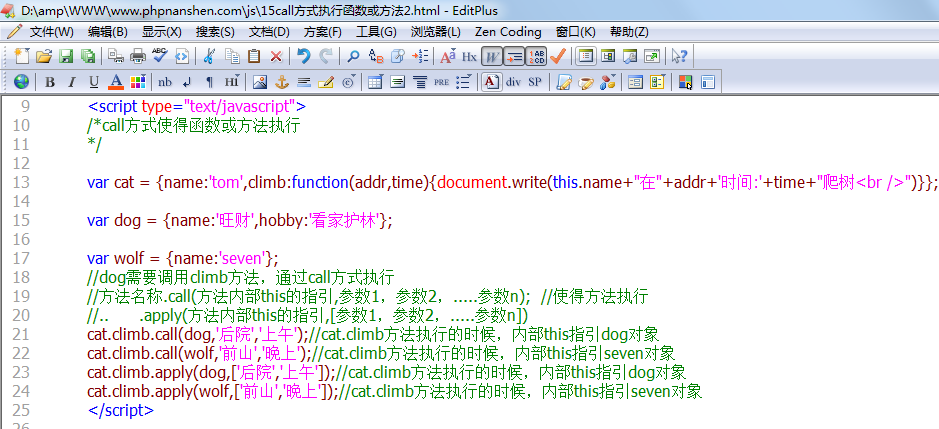Image resolution: width=939 pixels, height=429 pixels.
Task: Click the Redo arrow icon
Action: (x=326, y=56)
